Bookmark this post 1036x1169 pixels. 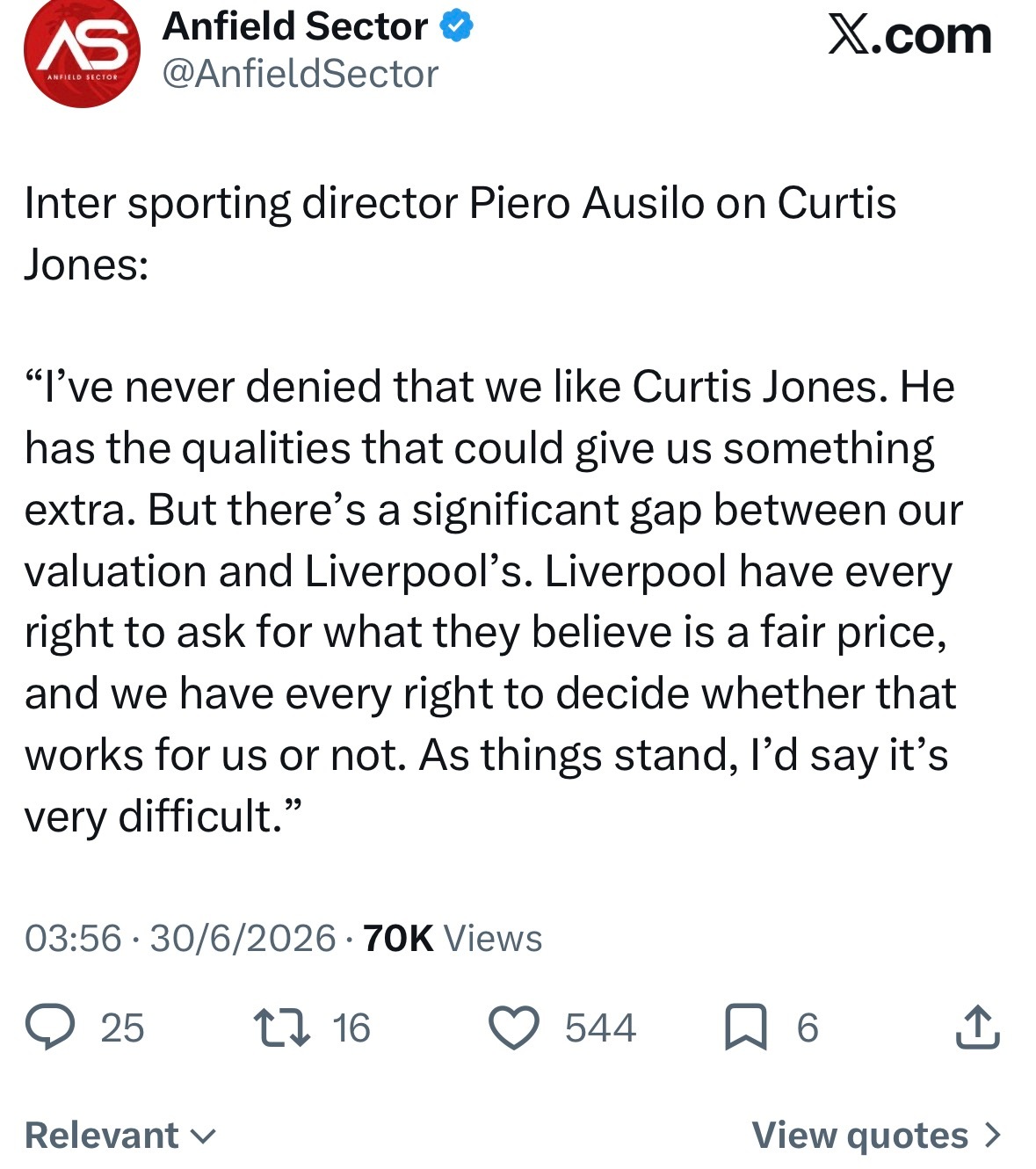(x=746, y=1028)
